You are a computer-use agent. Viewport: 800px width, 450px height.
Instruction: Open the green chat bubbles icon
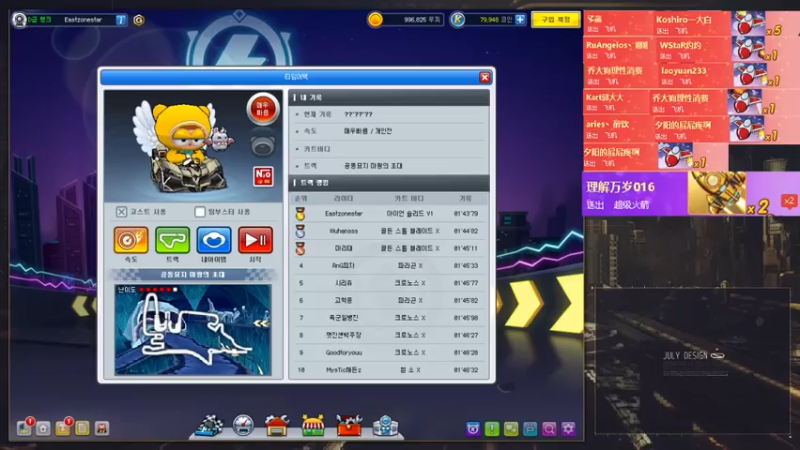(x=511, y=429)
